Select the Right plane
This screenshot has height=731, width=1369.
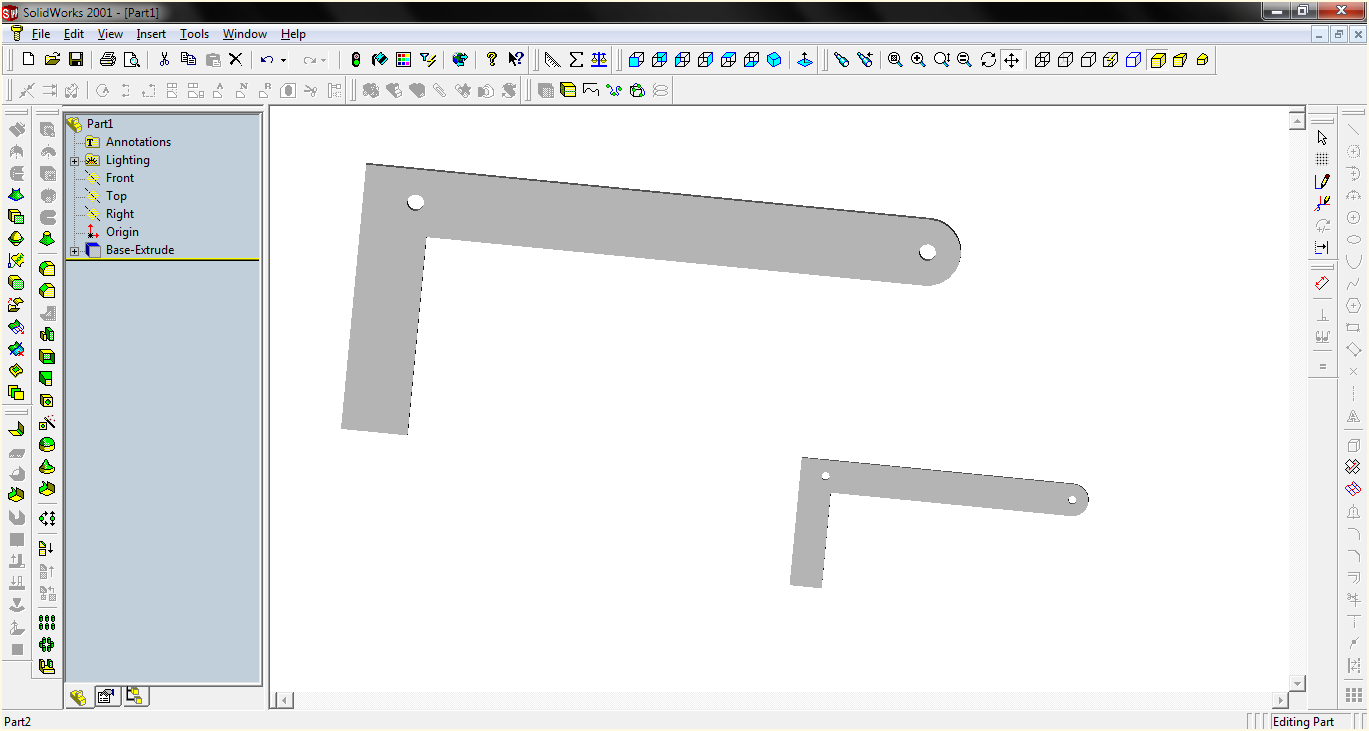120,214
